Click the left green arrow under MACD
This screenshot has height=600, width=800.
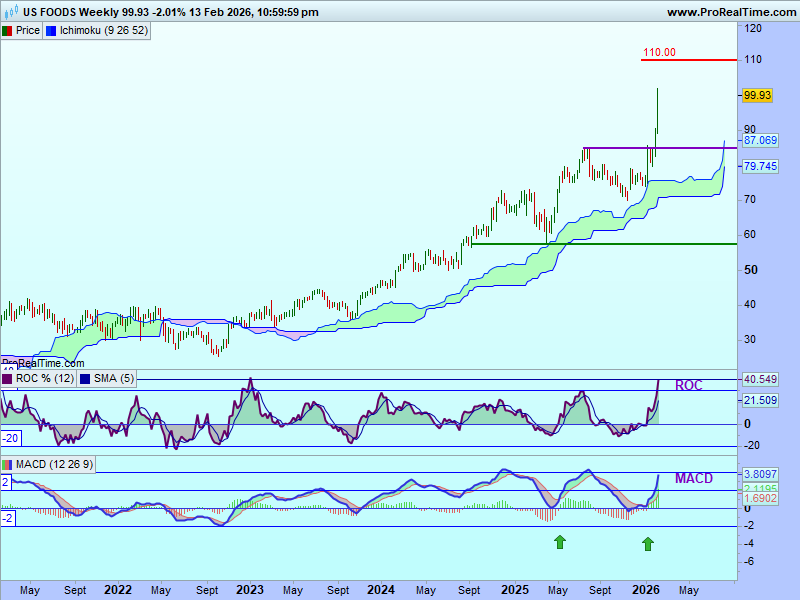pos(560,542)
